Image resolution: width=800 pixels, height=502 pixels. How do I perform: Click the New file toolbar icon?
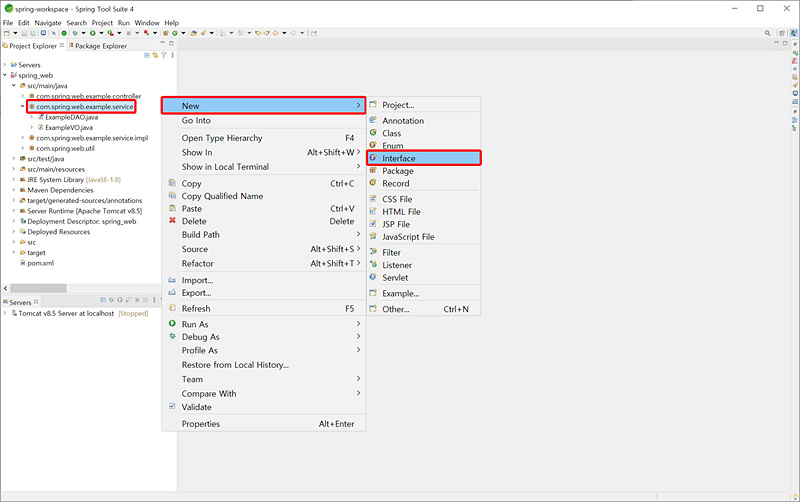pyautogui.click(x=7, y=33)
